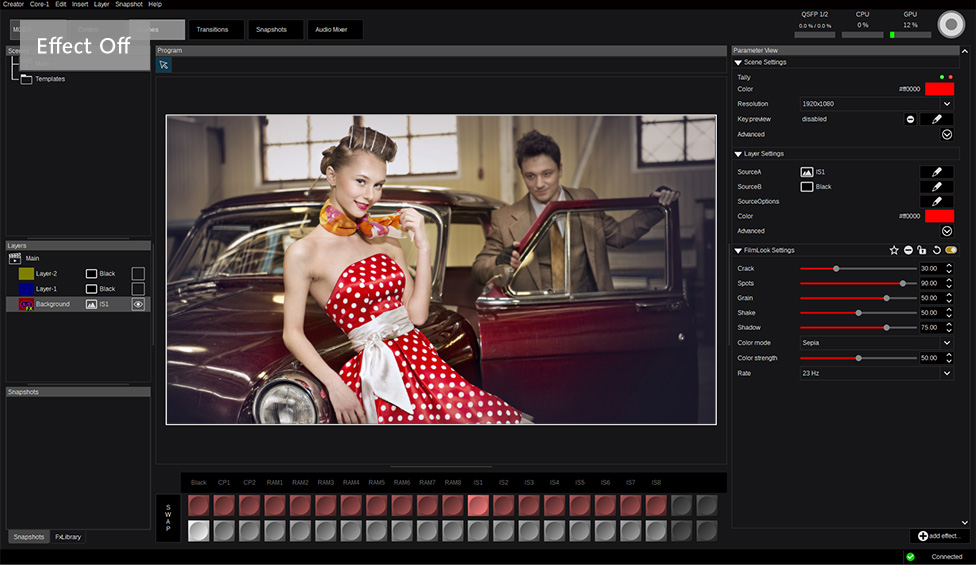
Task: Click Layer-1 Black source icon
Action: pos(92,289)
